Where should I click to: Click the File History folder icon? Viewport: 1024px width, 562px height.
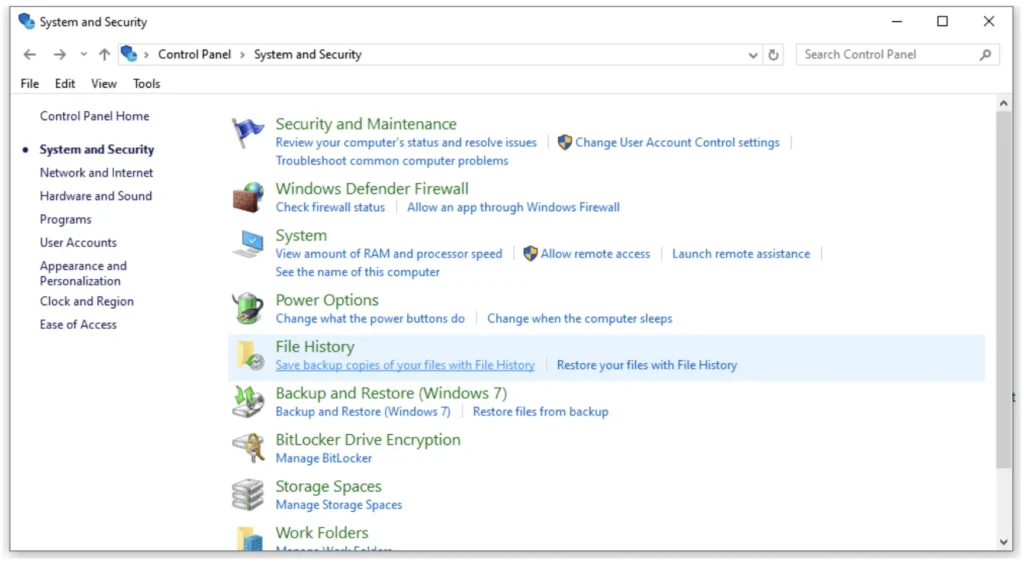248,355
